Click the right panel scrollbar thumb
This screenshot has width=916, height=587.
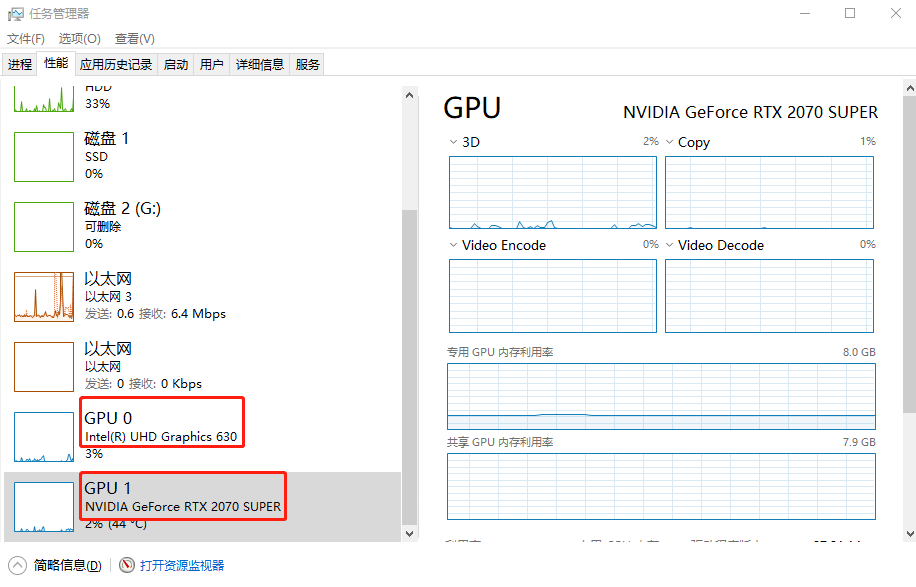pos(910,255)
